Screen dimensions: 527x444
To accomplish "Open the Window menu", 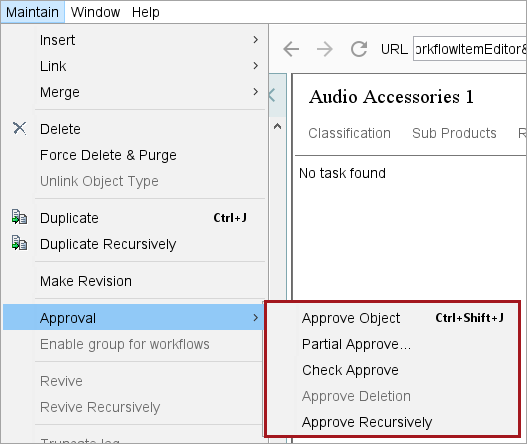I will tap(95, 12).
